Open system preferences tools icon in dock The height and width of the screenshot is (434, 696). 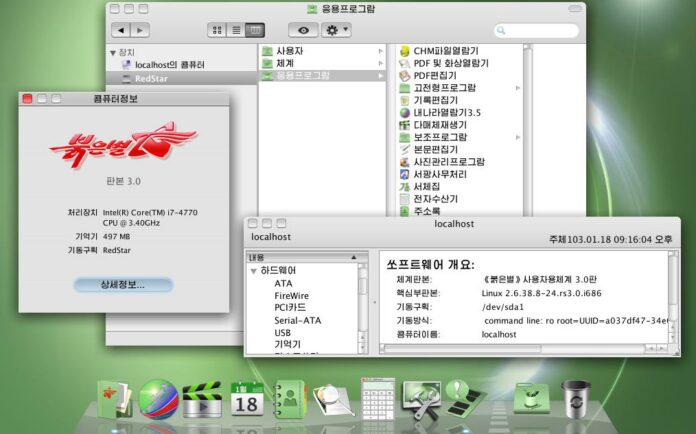[x=421, y=400]
